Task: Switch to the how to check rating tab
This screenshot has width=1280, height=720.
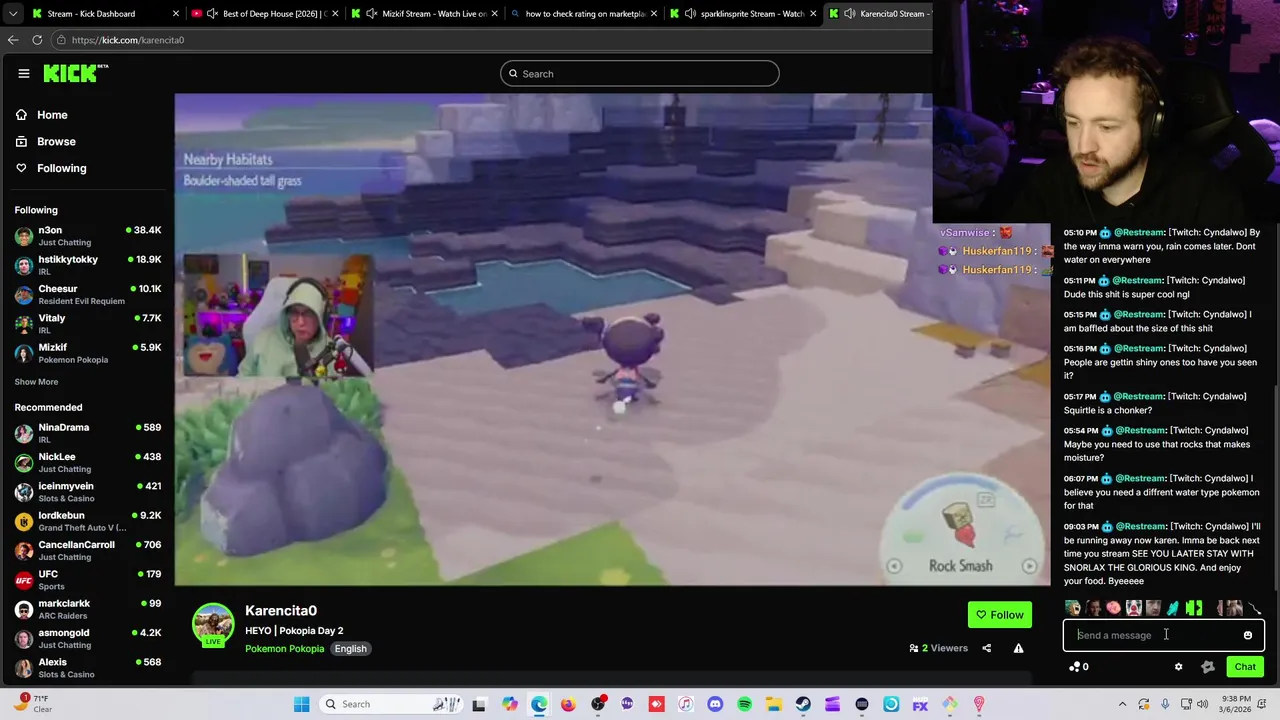Action: tap(585, 14)
